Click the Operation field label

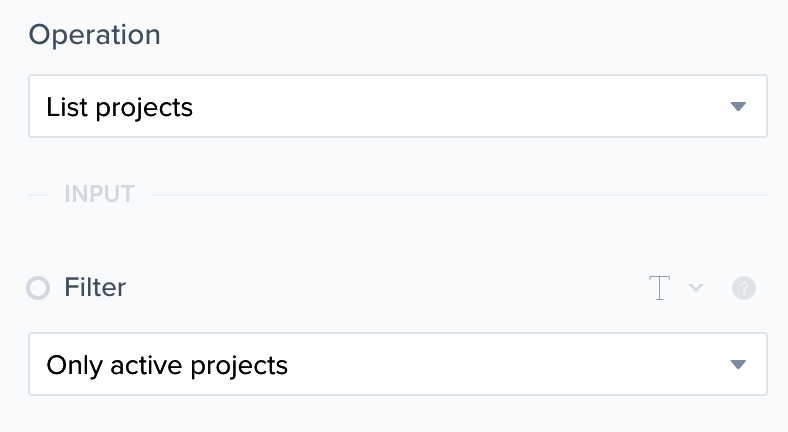(x=94, y=35)
